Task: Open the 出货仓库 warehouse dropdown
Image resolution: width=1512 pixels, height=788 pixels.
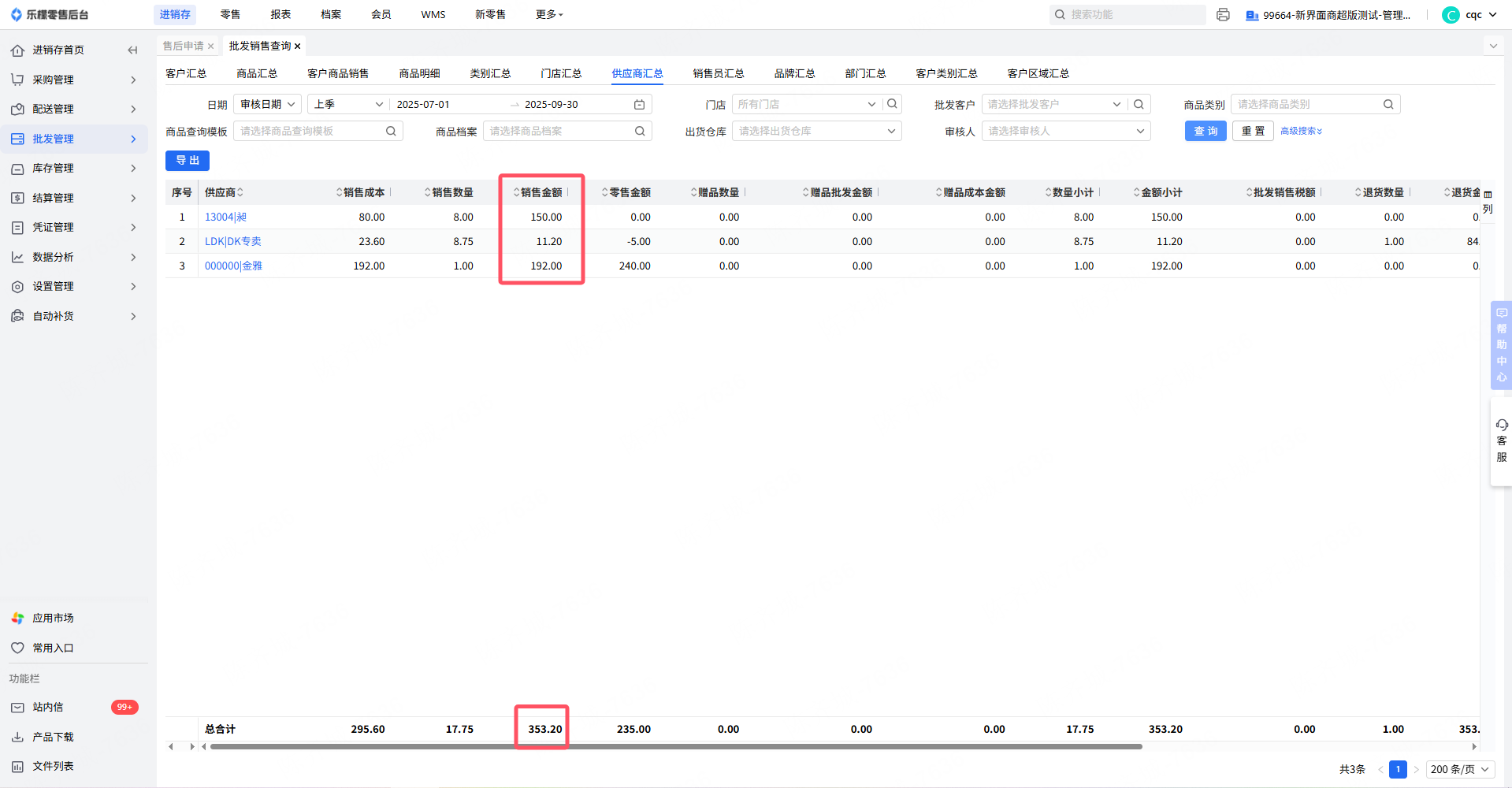Action: pos(816,131)
